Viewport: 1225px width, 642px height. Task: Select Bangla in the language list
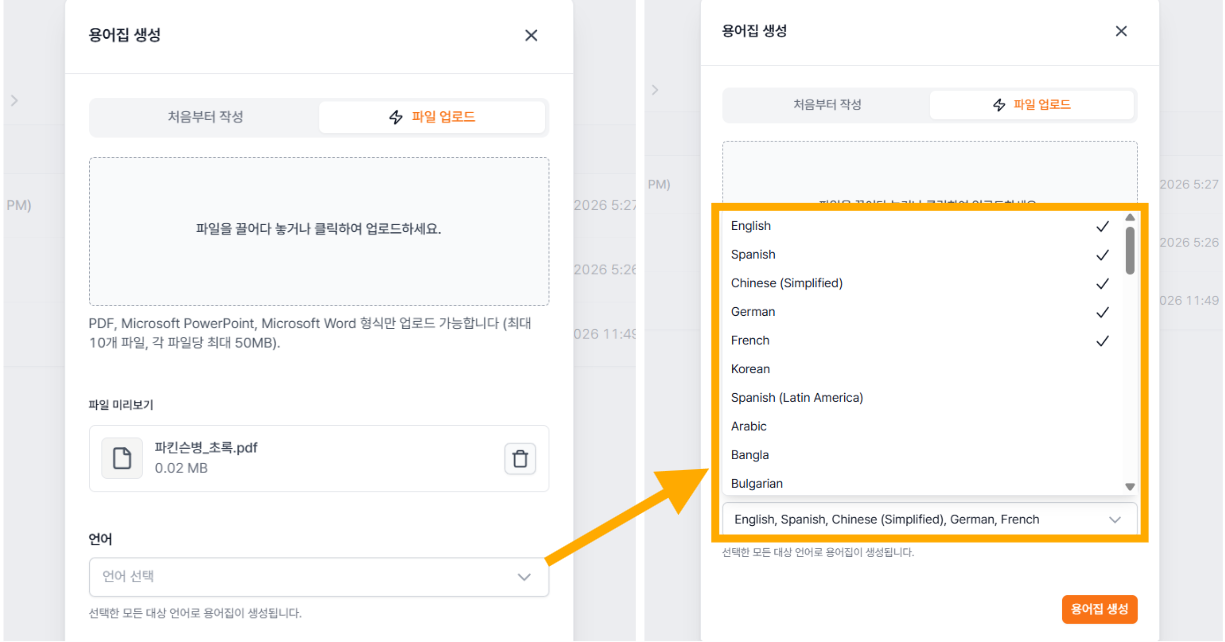tap(921, 455)
